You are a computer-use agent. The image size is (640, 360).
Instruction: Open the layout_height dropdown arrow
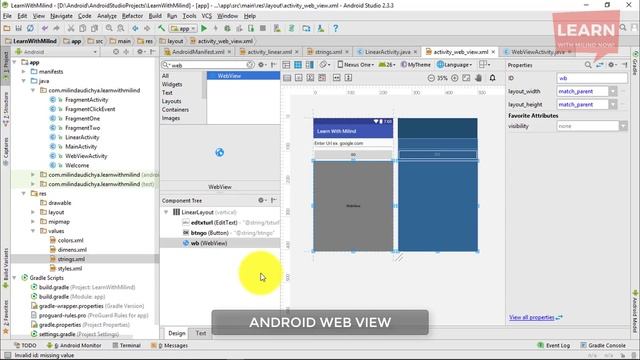(613, 104)
